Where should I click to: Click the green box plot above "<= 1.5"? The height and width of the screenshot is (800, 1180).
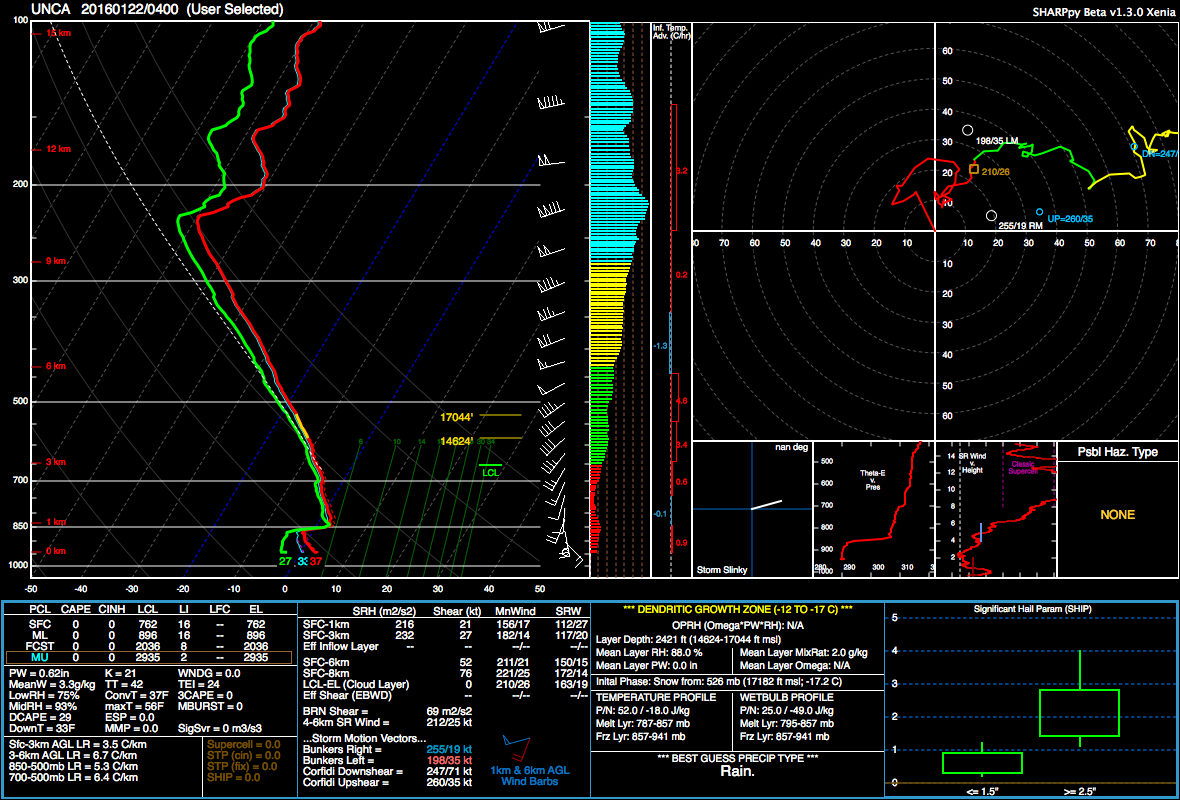982,760
